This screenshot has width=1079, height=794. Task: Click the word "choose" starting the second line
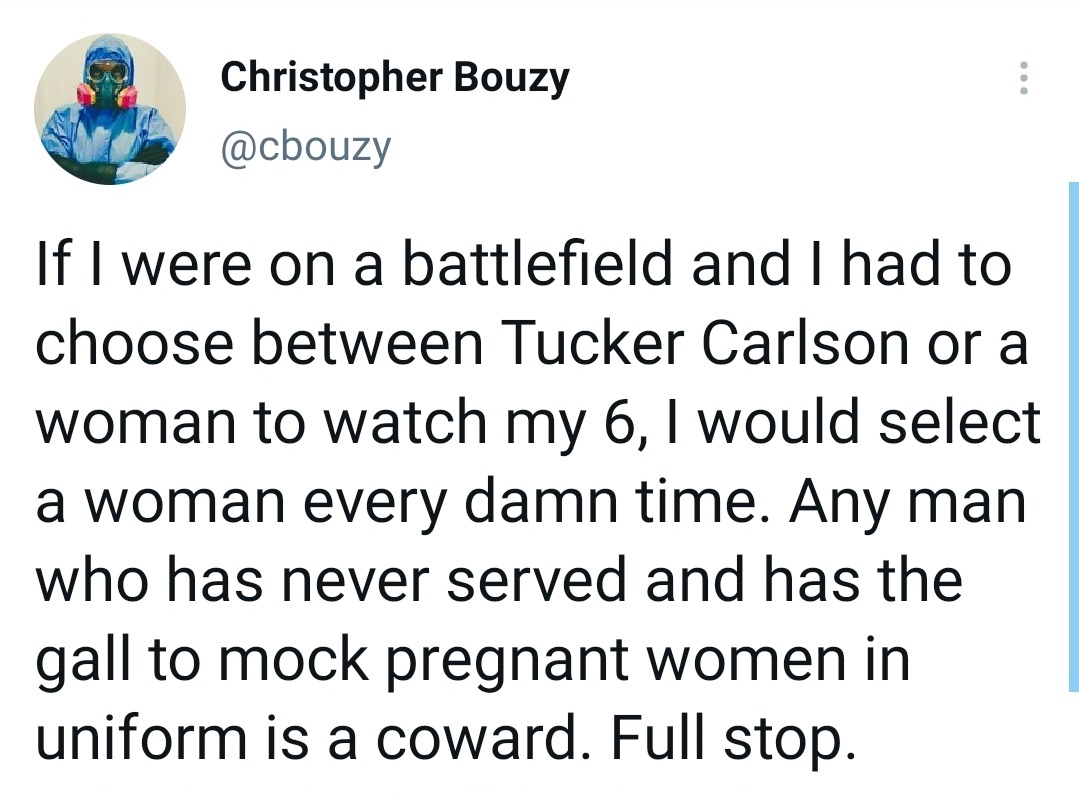point(135,343)
